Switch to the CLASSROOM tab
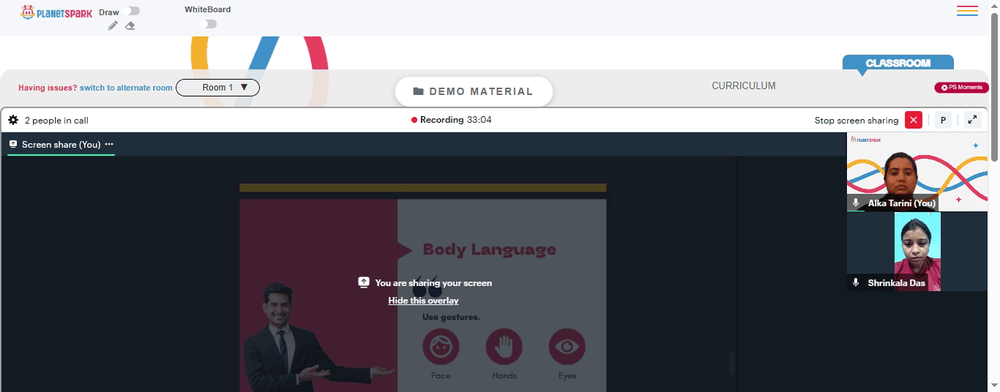Screen dimensions: 1000x392 [x=898, y=63]
